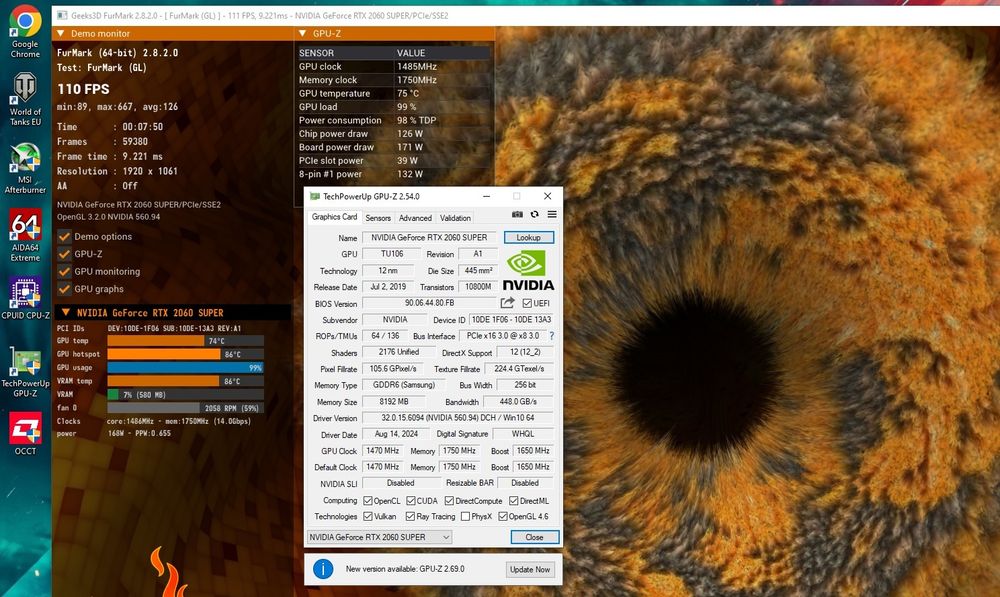Screen dimensions: 1000x597
Task: Collapse GPU-Z overlay panel triangle
Action: pos(302,33)
